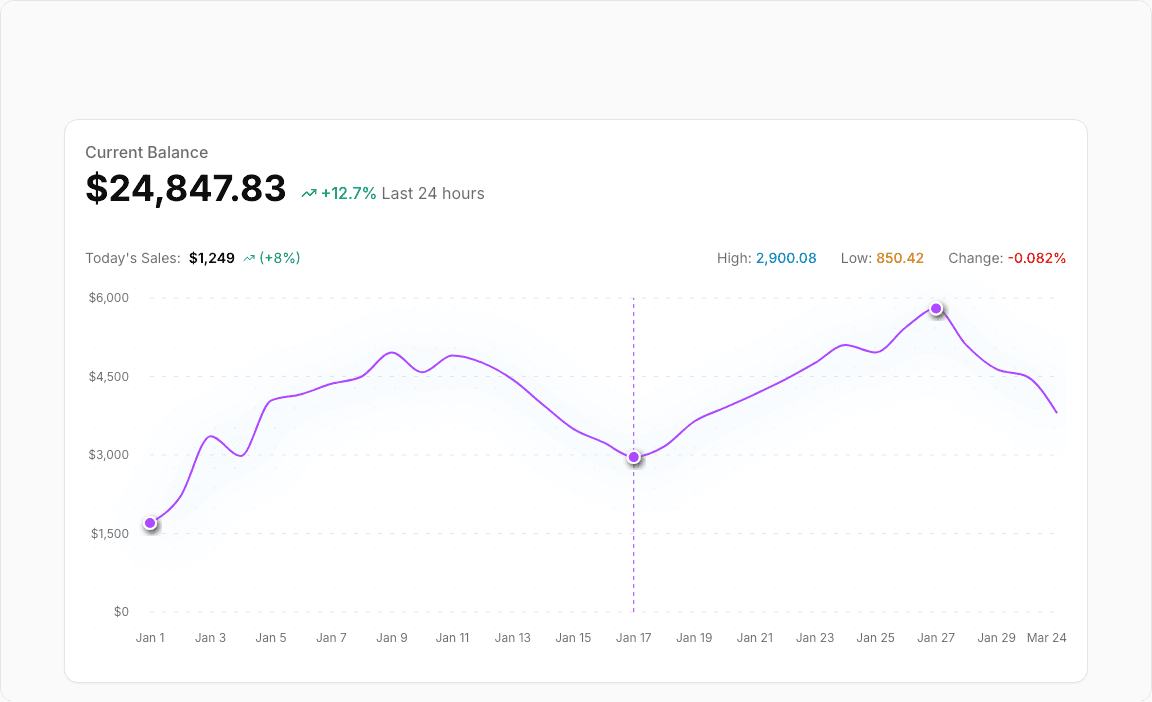
Task: Click the Current Balance heading
Action: (146, 152)
